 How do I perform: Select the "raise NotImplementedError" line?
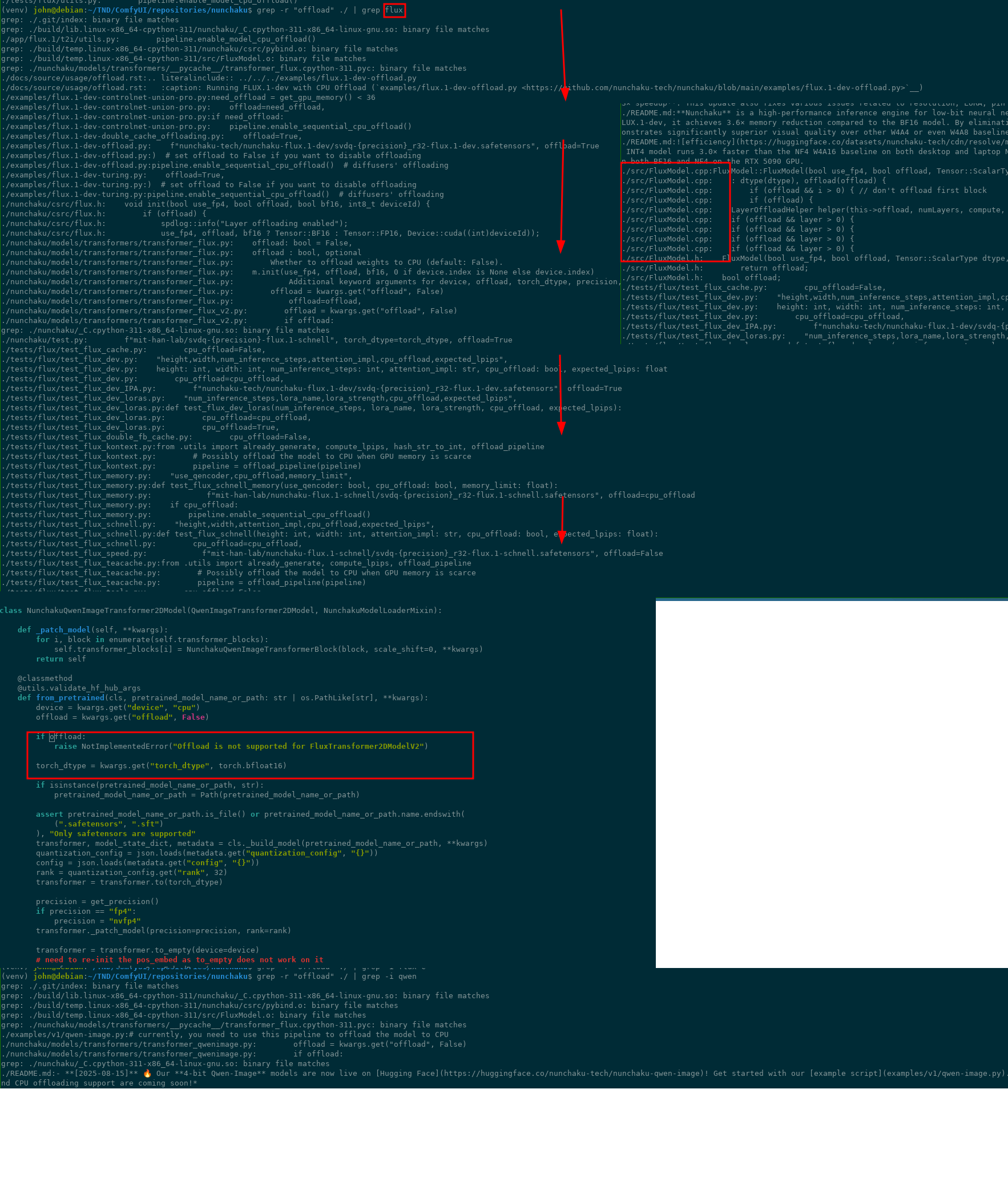241,748
